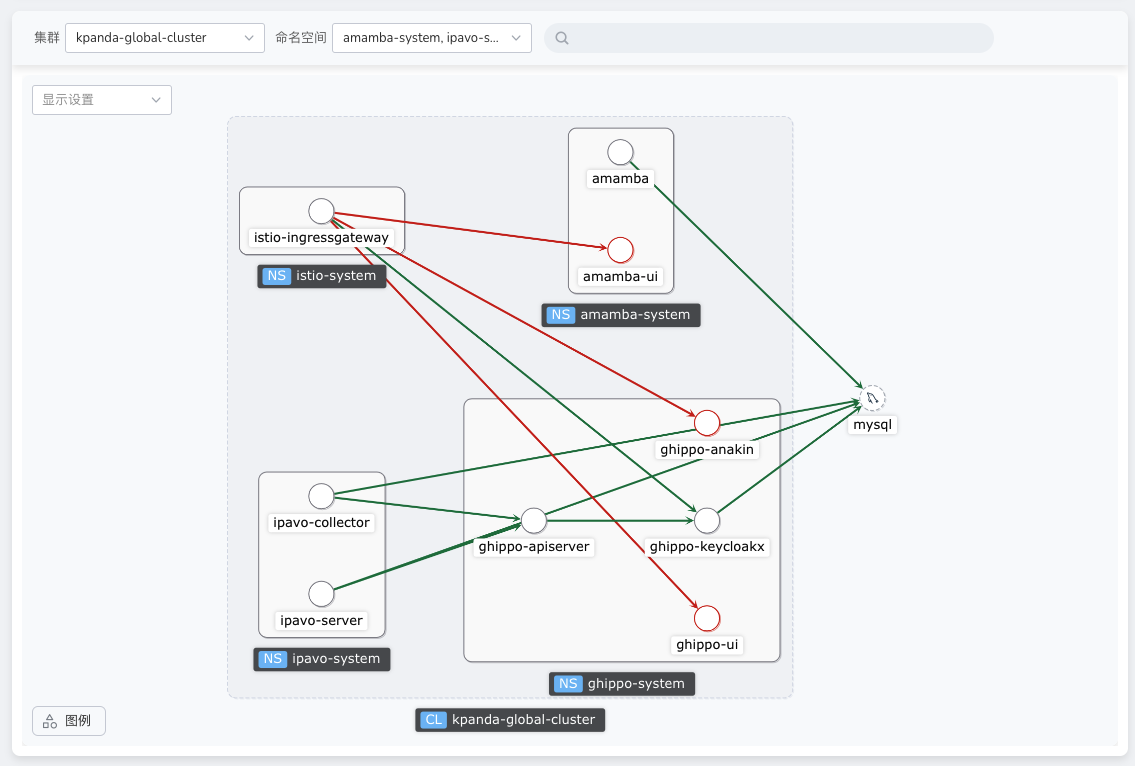Select the amamba-system namespace label
Screen dimensions: 1135x766
click(x=621, y=315)
